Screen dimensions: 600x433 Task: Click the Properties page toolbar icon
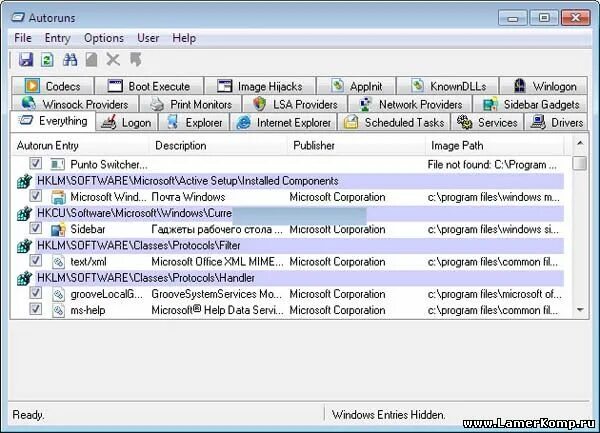pyautogui.click(x=91, y=60)
